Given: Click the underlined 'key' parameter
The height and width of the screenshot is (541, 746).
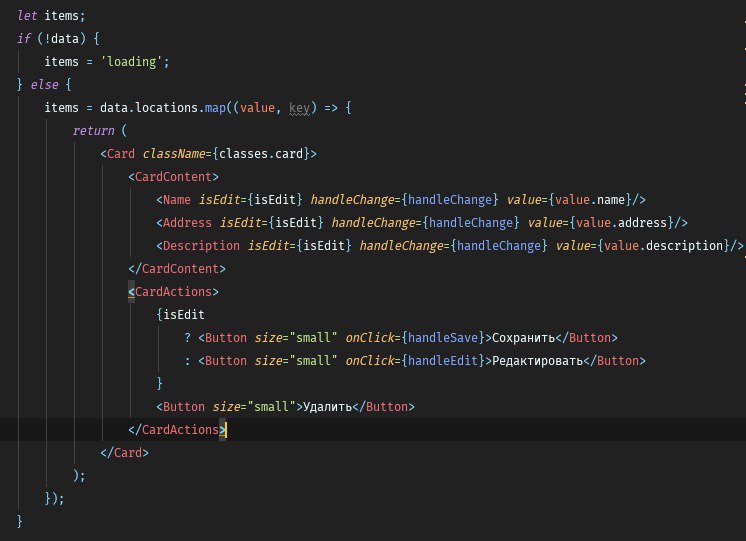Looking at the screenshot, I should pos(299,108).
